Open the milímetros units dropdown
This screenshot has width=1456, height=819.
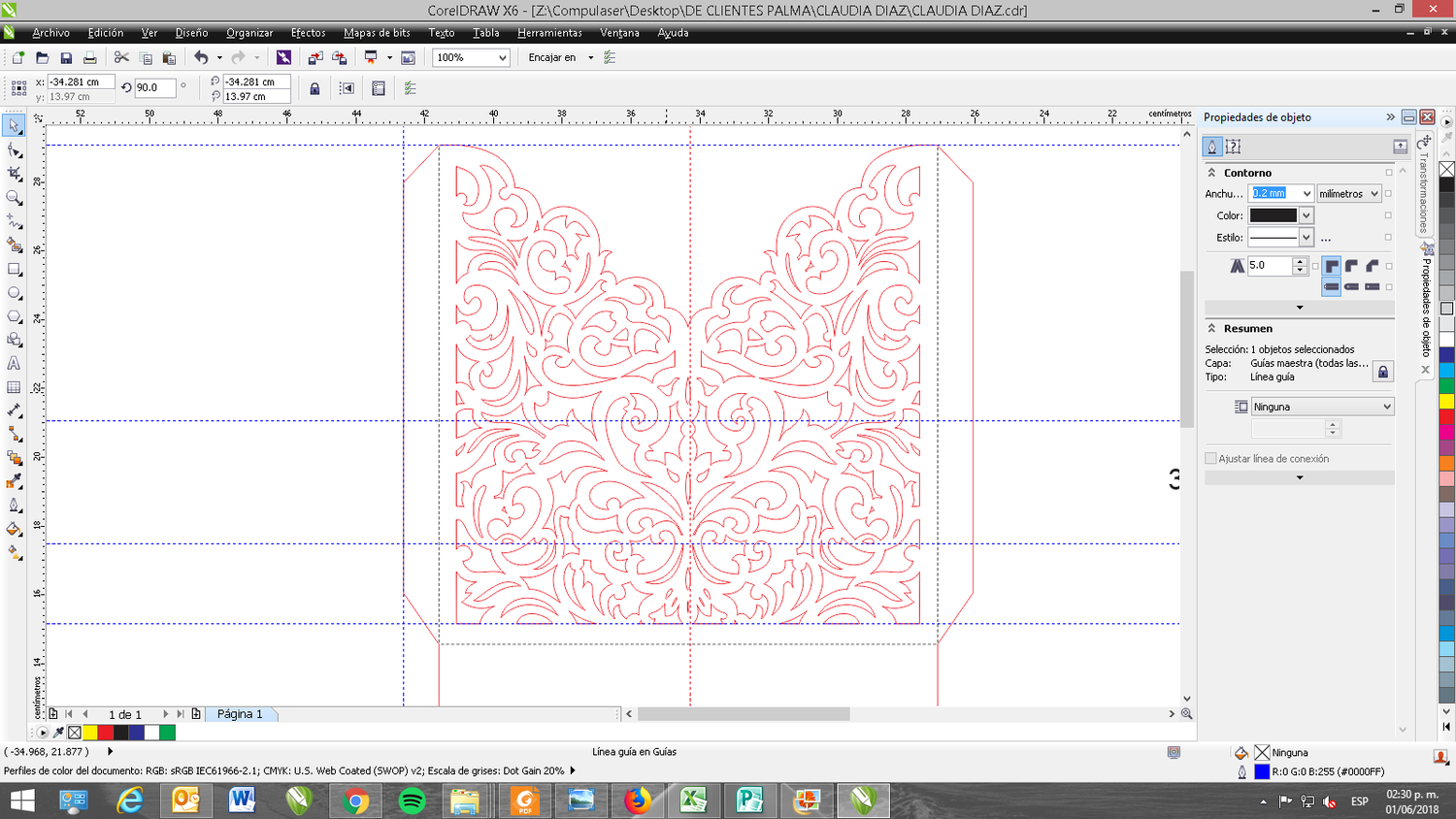pyautogui.click(x=1373, y=194)
